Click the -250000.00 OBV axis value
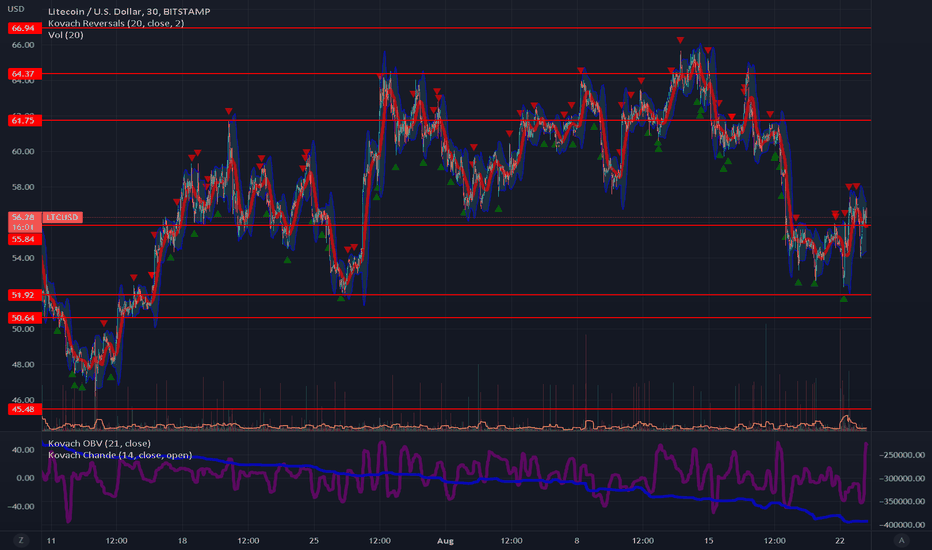The width and height of the screenshot is (932, 550). (902, 455)
